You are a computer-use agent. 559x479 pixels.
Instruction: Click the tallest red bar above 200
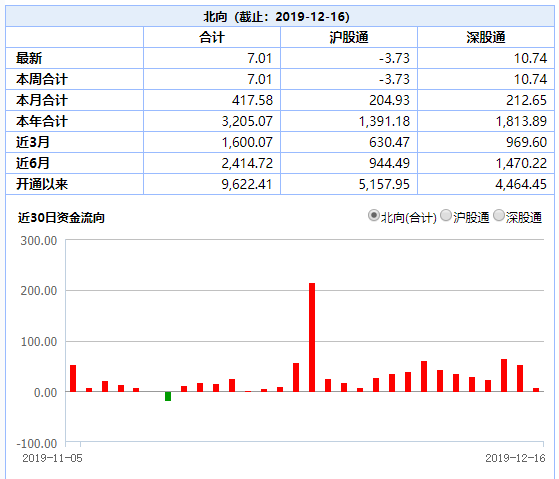(x=312, y=337)
